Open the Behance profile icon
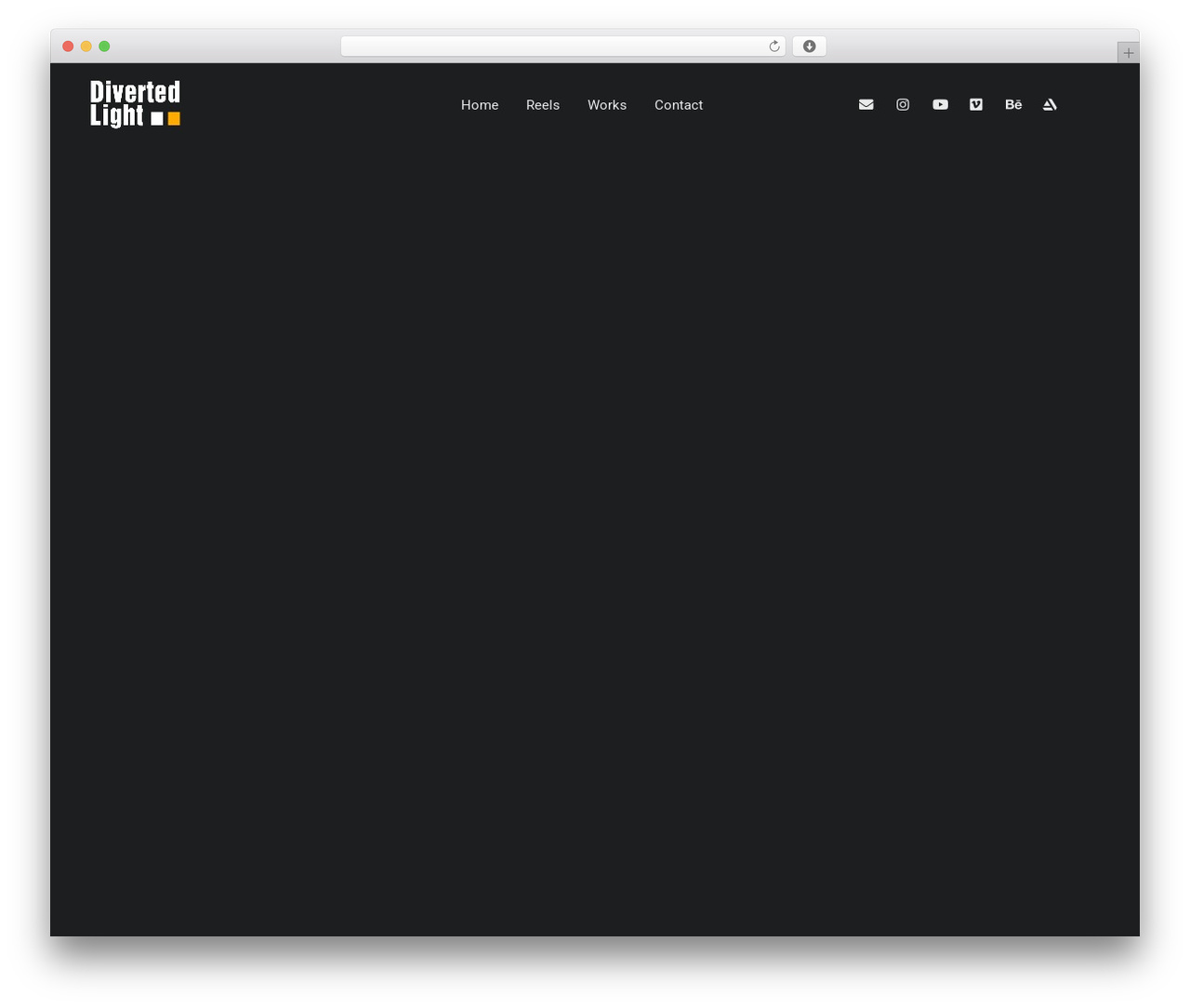Screen dimensions: 1190x1008 pyautogui.click(x=1013, y=104)
